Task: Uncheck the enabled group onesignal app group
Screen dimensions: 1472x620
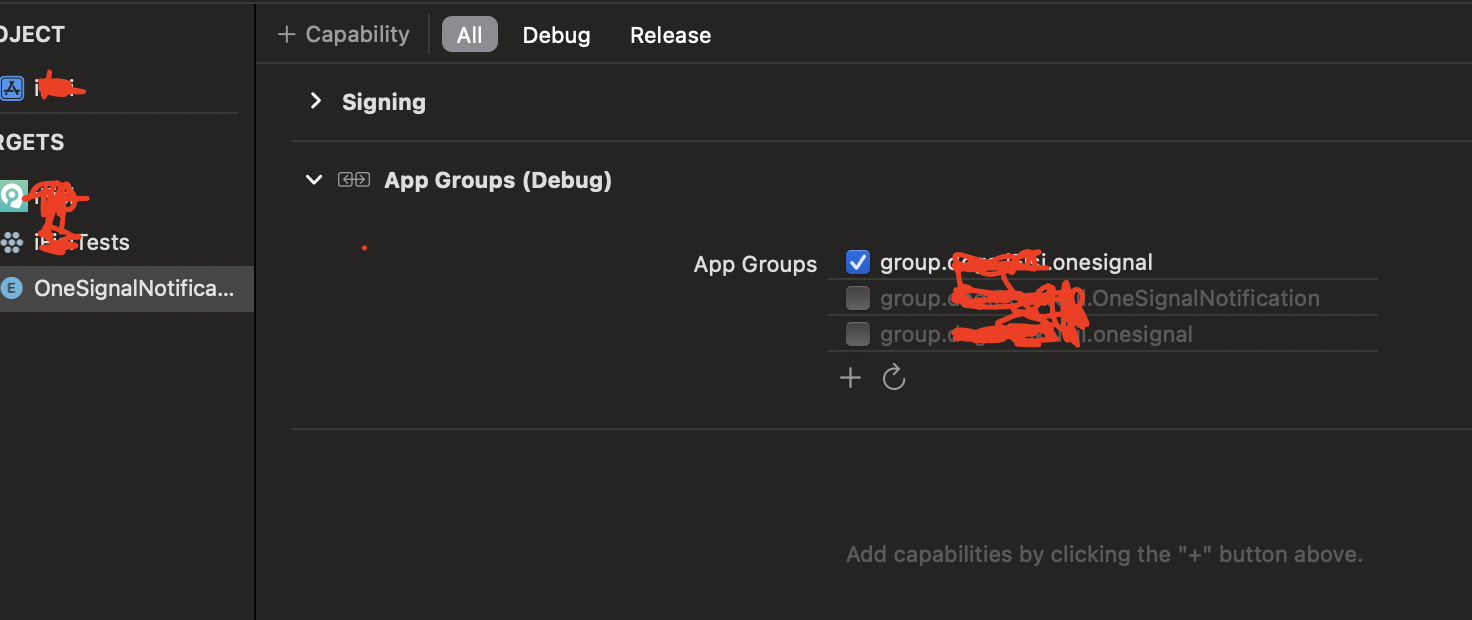Action: coord(857,261)
